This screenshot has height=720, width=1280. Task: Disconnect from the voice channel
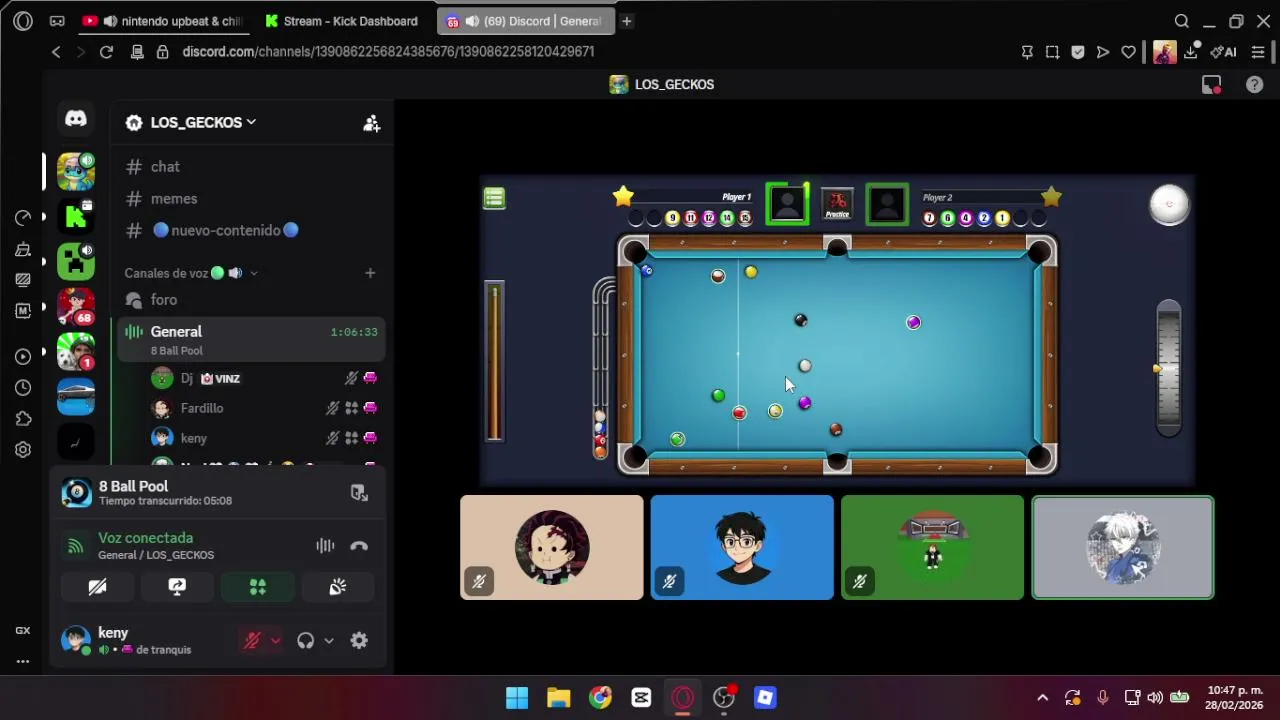[359, 546]
